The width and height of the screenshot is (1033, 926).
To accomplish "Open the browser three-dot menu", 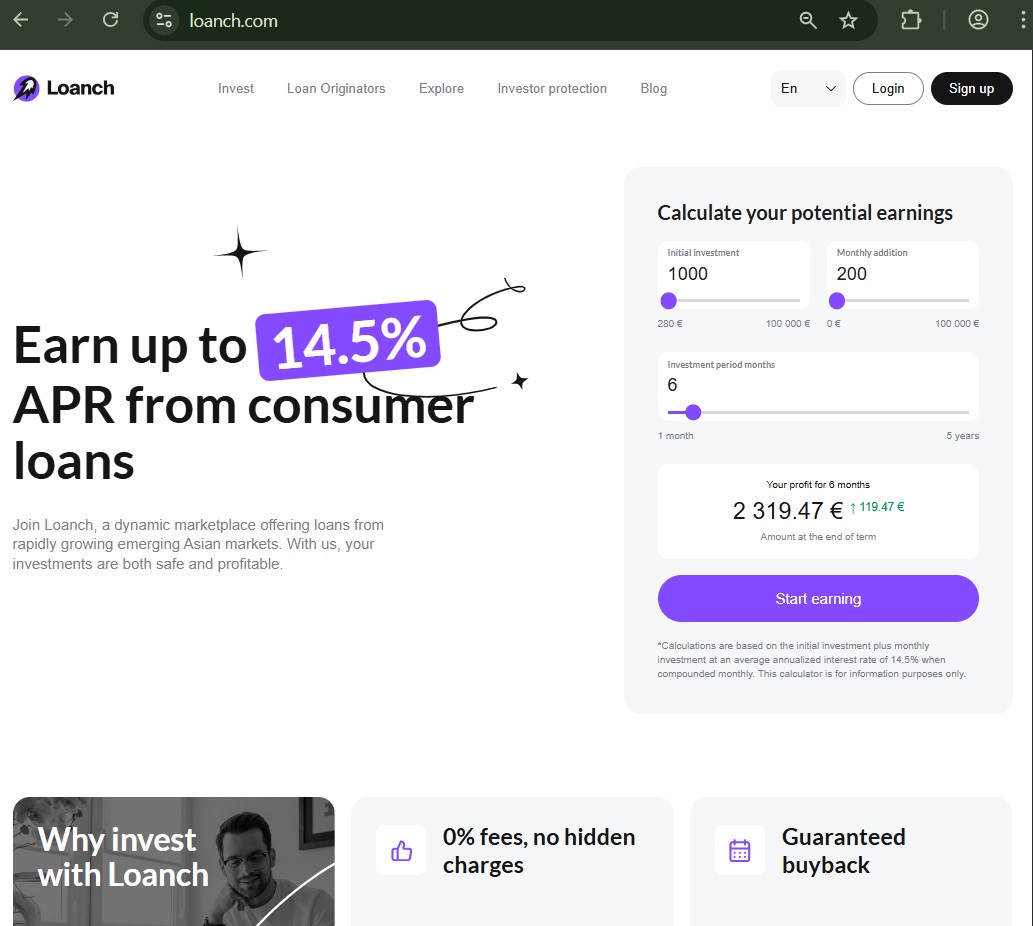I will 1022,19.
